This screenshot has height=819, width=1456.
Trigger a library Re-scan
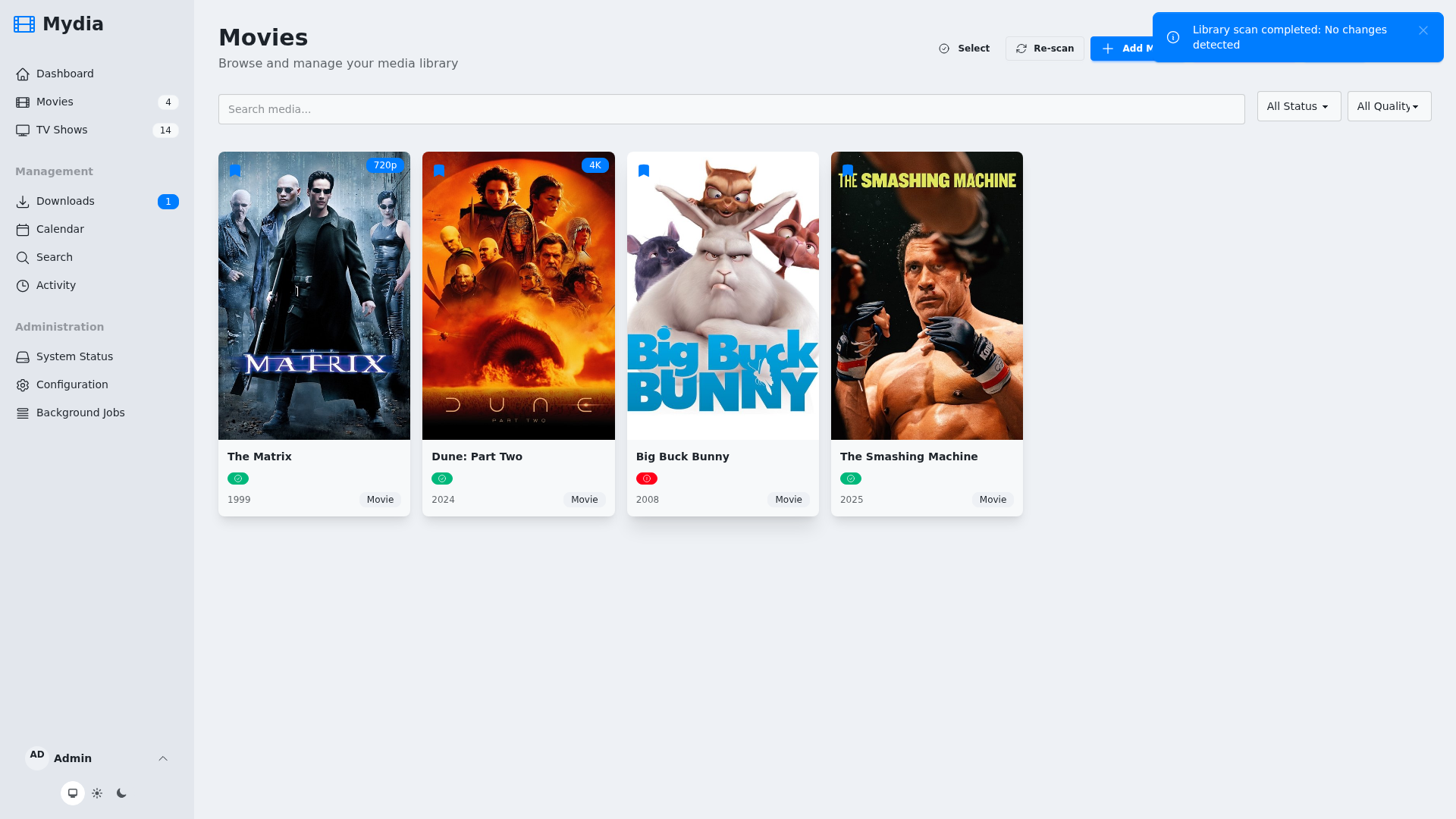click(x=1044, y=48)
